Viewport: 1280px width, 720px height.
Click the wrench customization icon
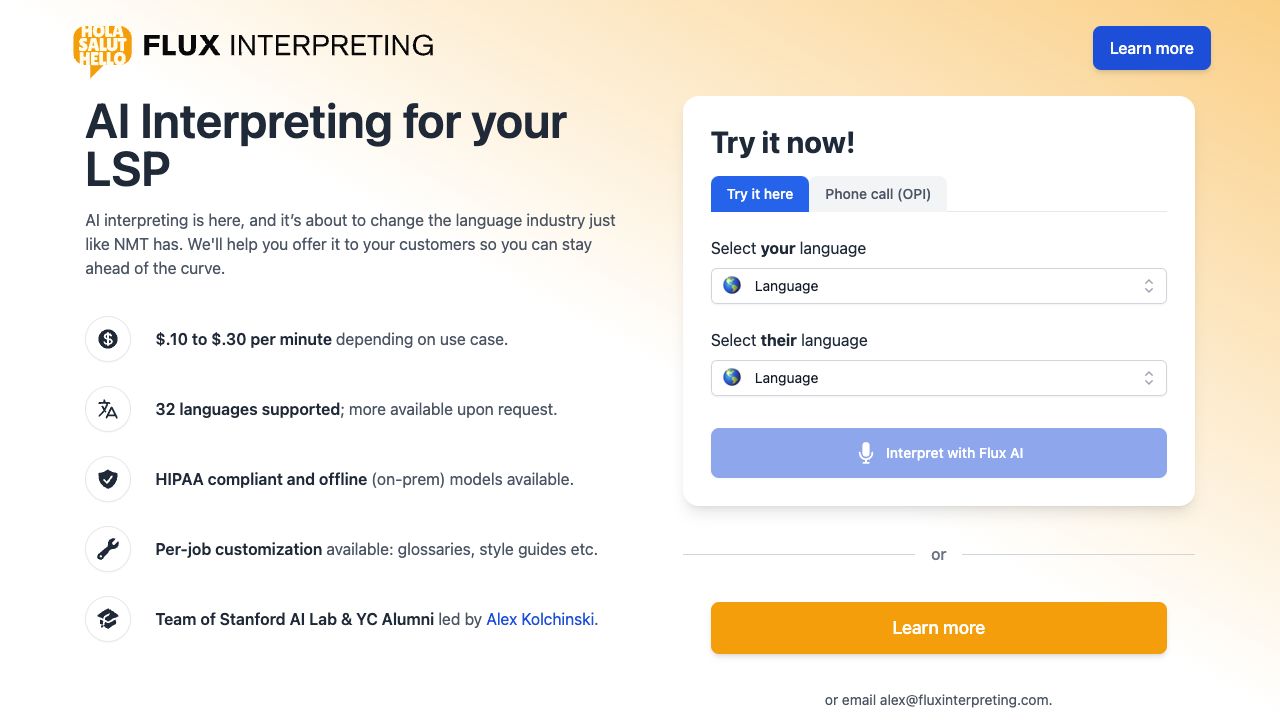(x=108, y=549)
